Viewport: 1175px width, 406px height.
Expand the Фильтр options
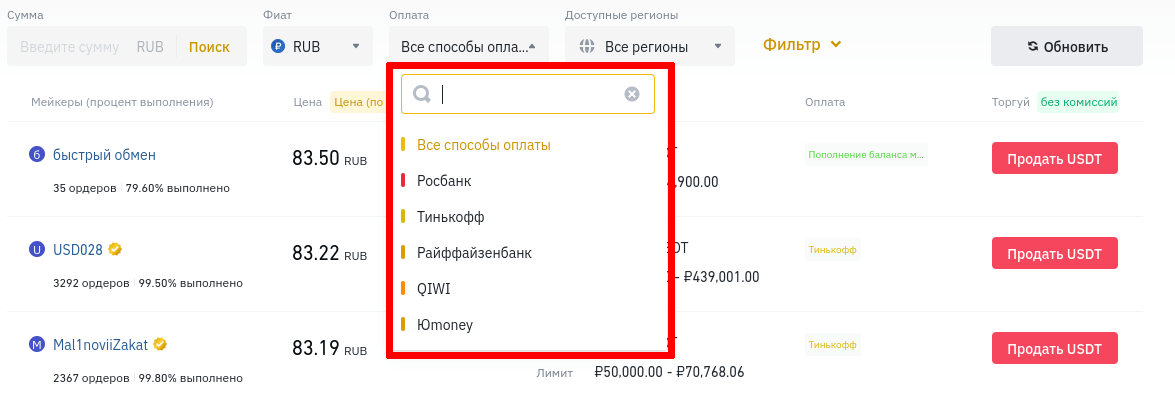802,45
